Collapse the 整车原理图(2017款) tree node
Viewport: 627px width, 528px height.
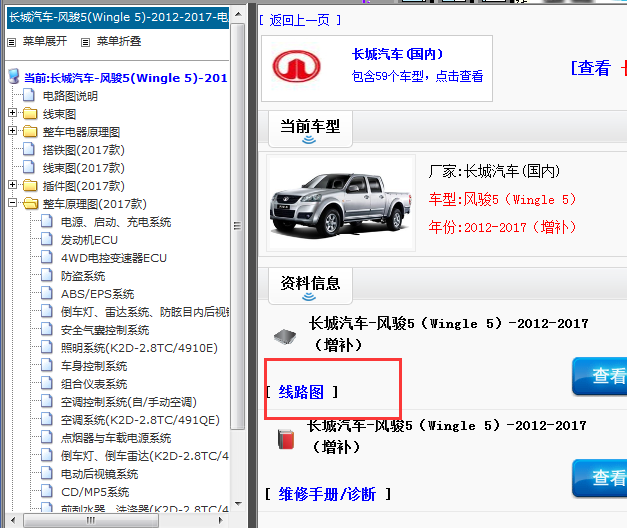(x=12, y=202)
